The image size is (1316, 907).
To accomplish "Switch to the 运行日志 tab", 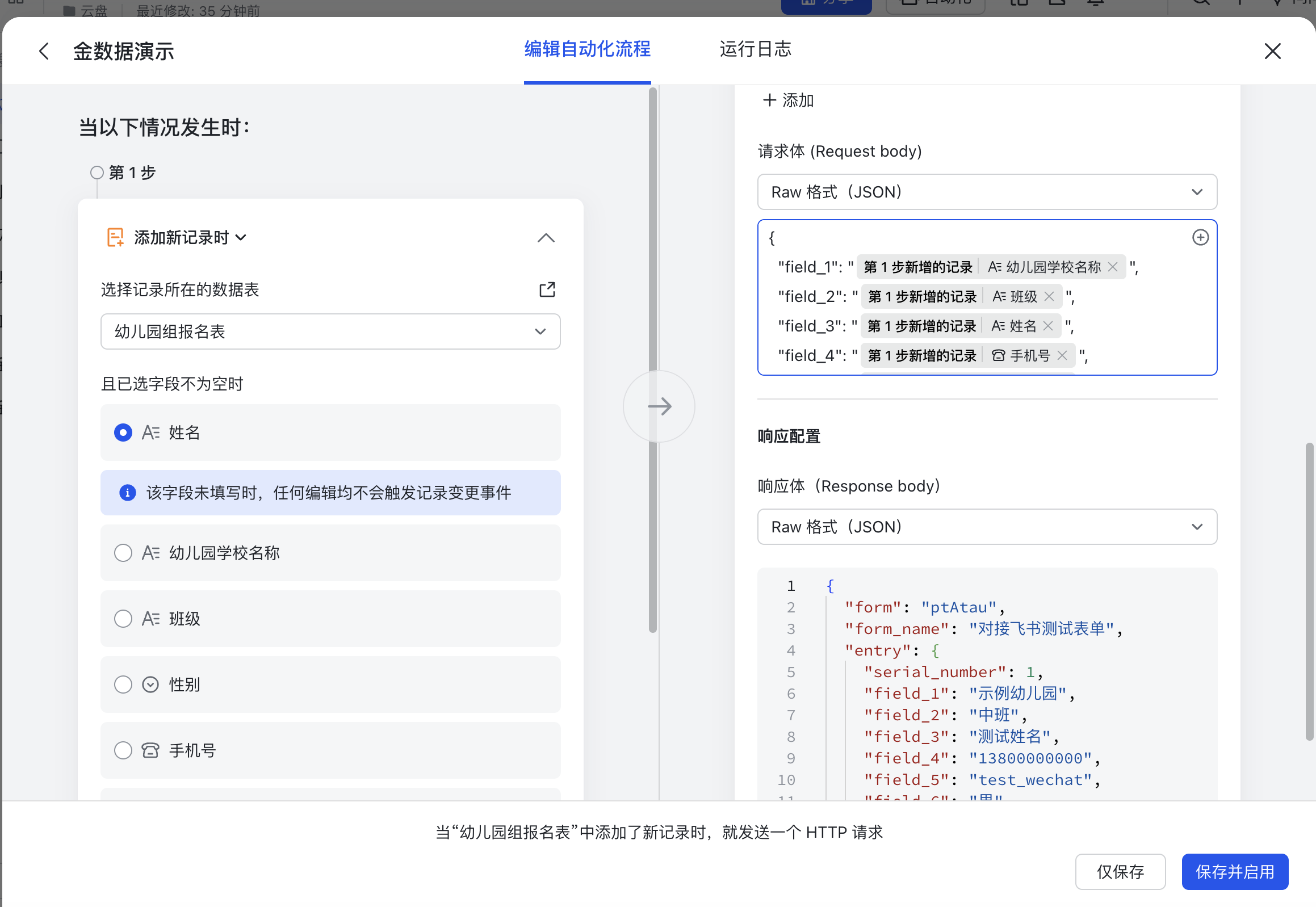I will pos(755,49).
